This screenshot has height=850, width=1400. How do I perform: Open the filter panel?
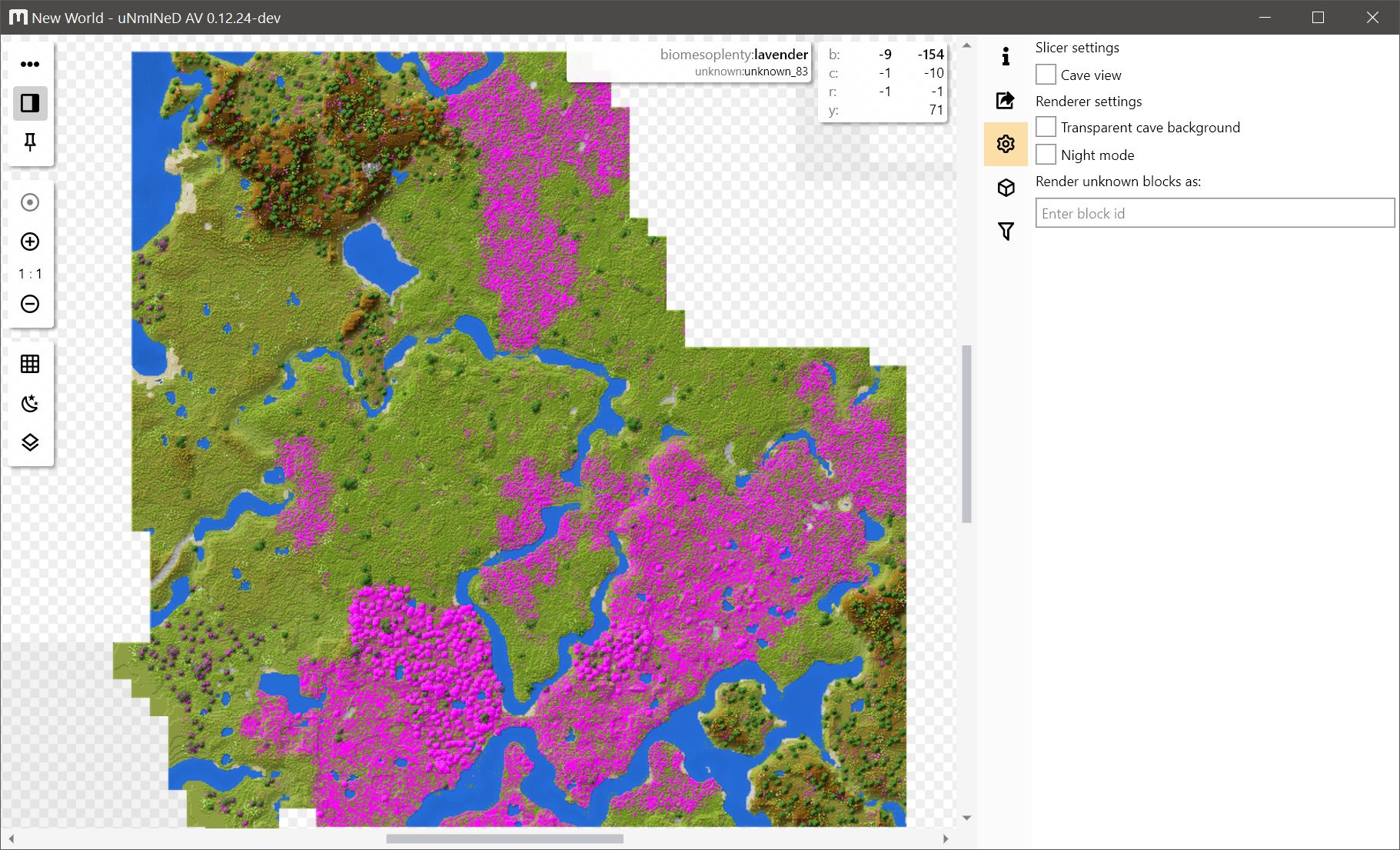[x=1006, y=230]
